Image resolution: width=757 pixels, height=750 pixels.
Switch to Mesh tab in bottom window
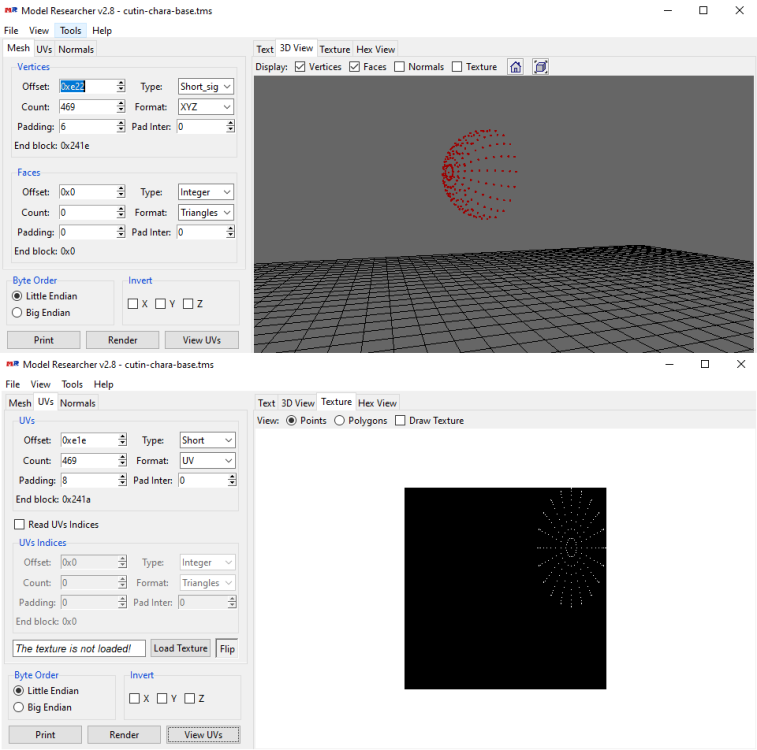tap(20, 403)
